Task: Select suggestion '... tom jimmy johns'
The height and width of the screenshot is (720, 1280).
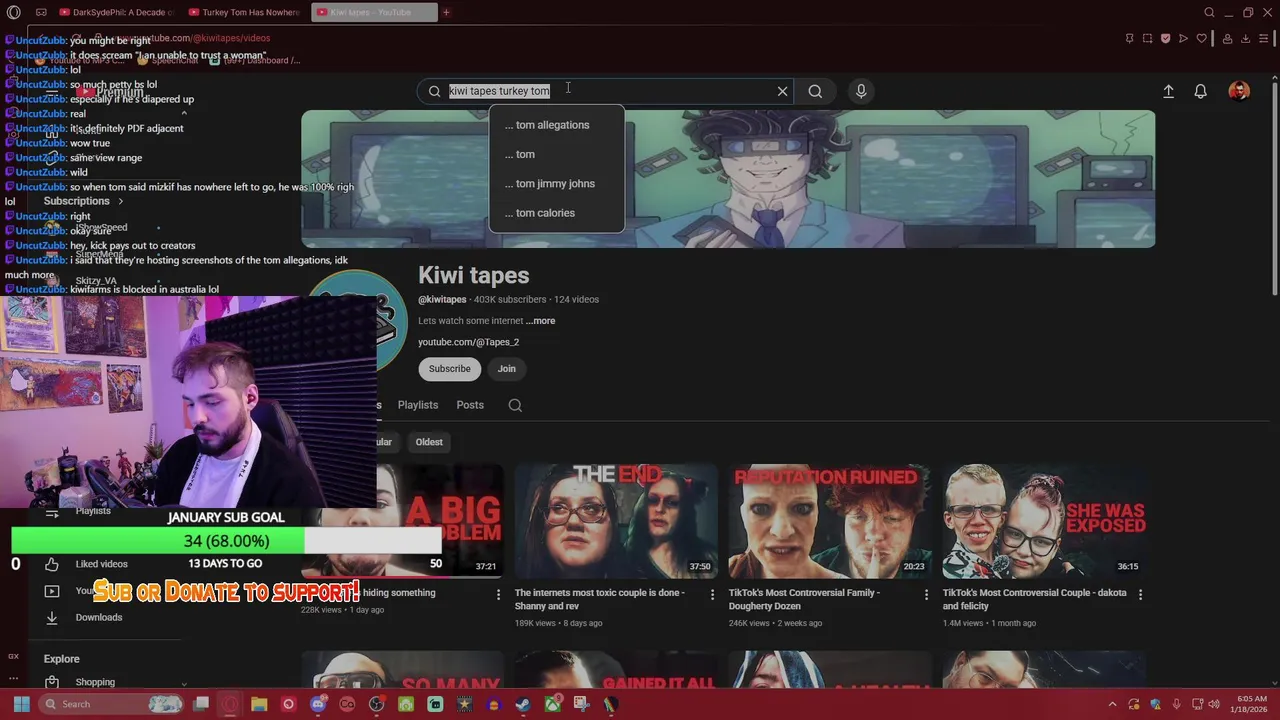Action: (556, 184)
